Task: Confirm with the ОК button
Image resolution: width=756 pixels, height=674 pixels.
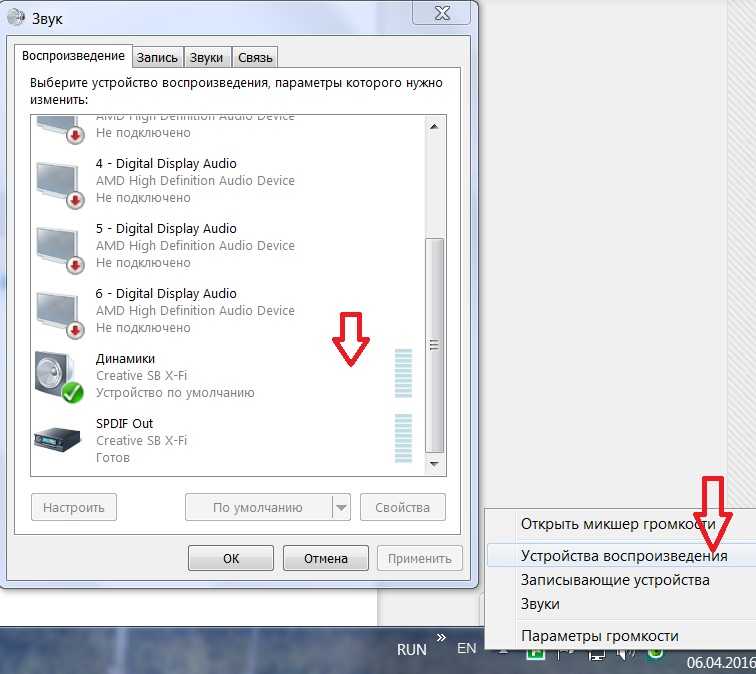Action: click(x=231, y=558)
